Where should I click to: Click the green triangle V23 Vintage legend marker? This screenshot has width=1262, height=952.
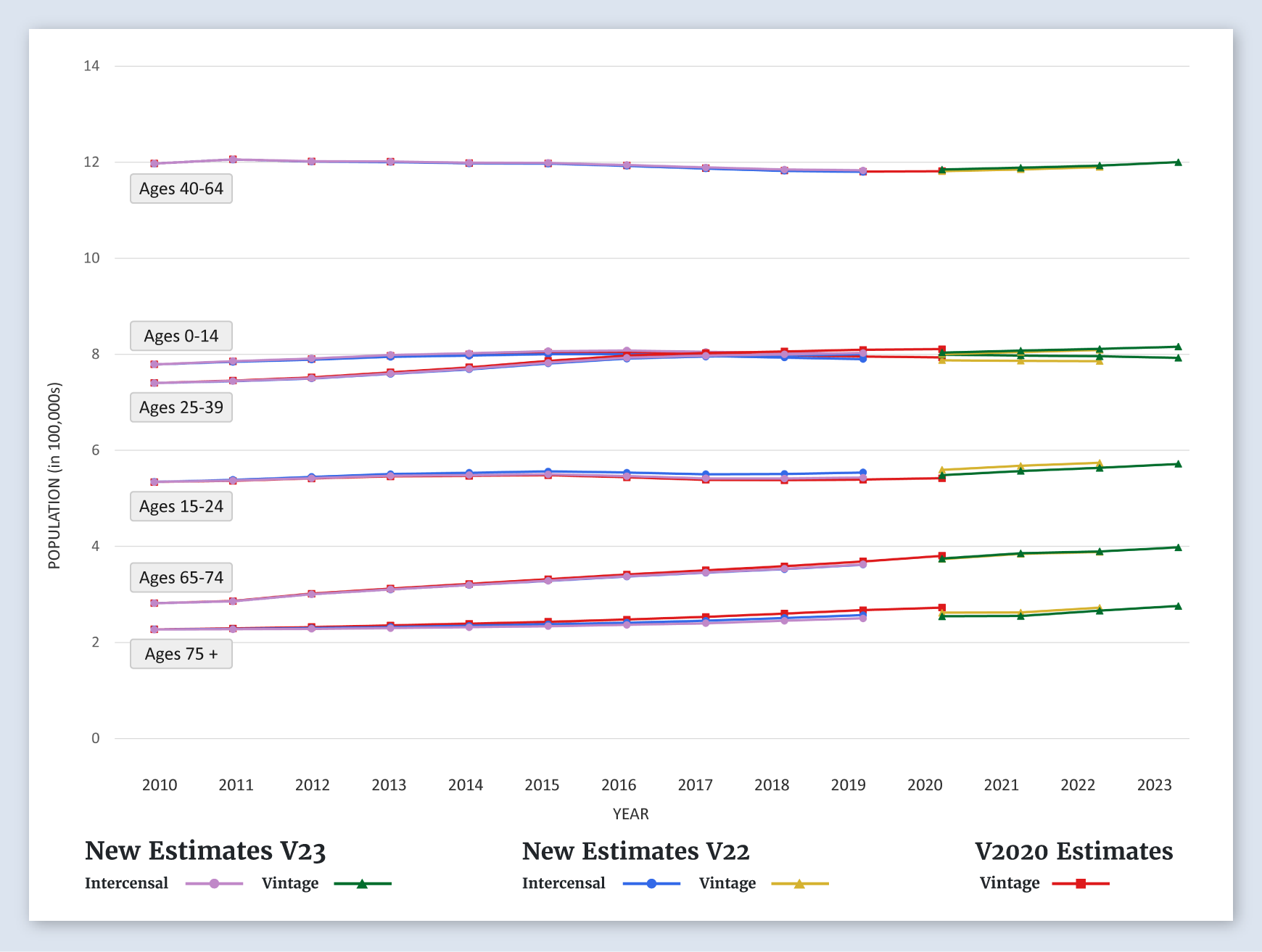point(362,884)
